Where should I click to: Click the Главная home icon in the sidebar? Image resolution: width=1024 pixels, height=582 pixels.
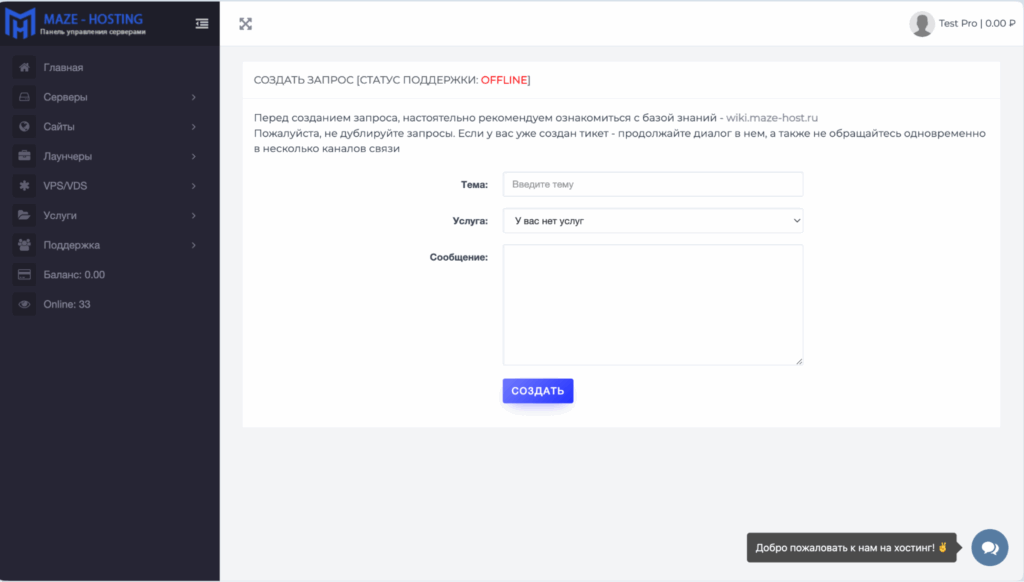tap(23, 67)
